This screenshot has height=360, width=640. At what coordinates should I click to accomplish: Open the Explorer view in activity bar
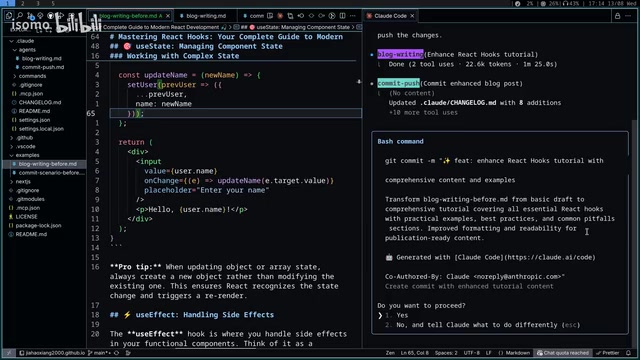pos(9,16)
